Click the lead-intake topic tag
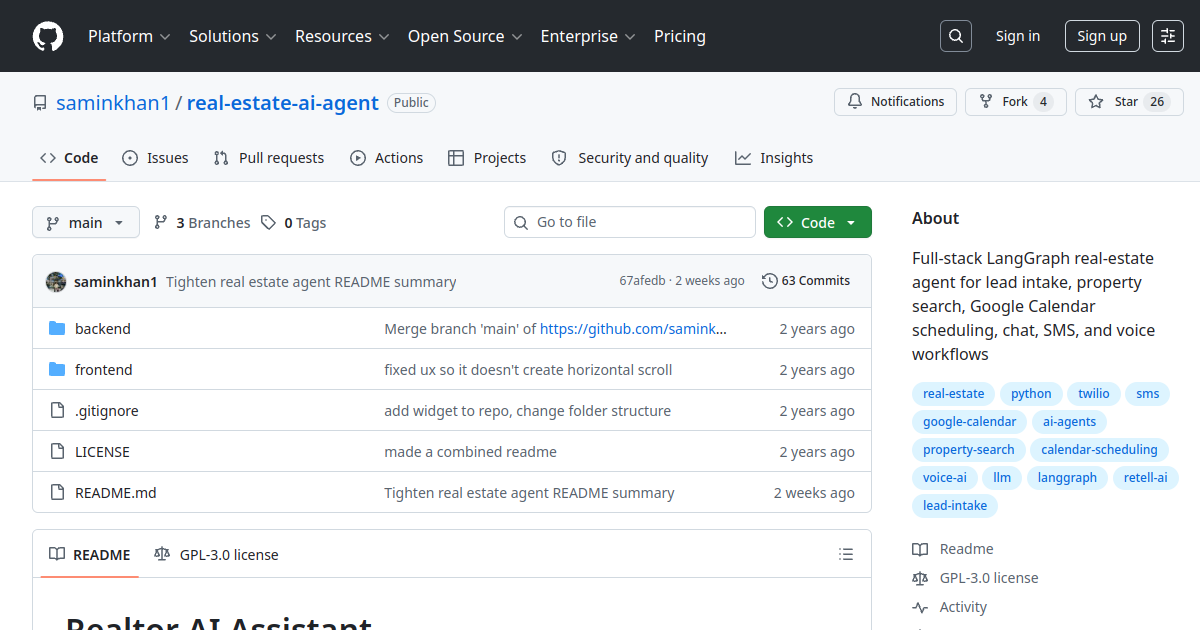1200x630 pixels. pos(955,506)
